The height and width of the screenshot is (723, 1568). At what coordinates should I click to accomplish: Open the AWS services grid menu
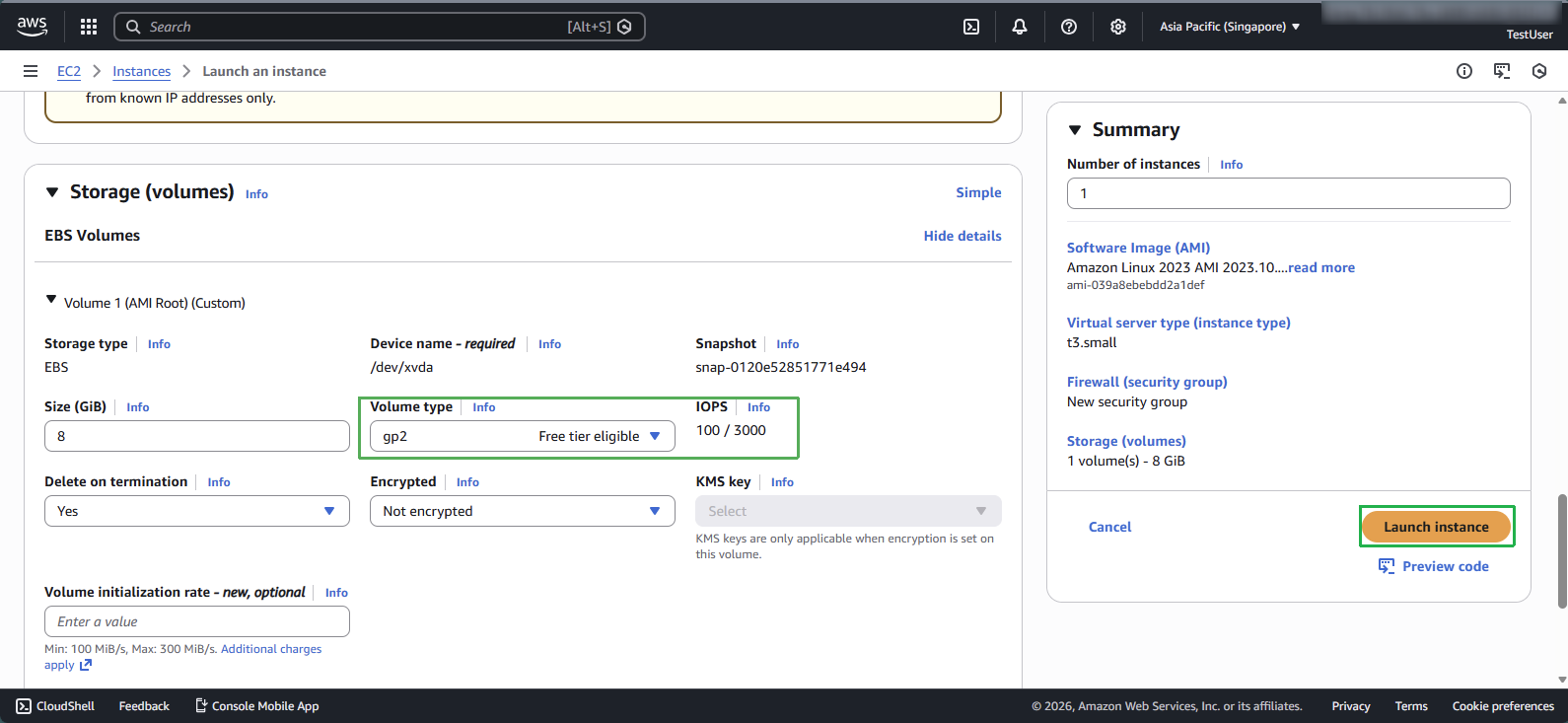89,27
